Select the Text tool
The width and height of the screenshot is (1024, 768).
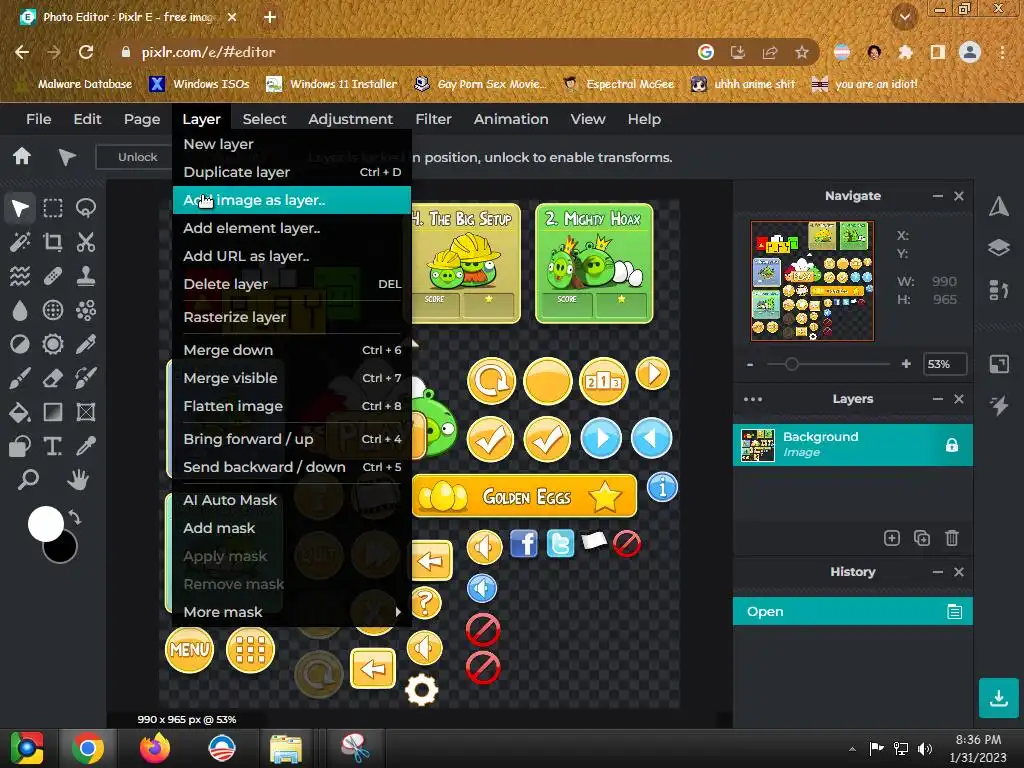click(53, 446)
